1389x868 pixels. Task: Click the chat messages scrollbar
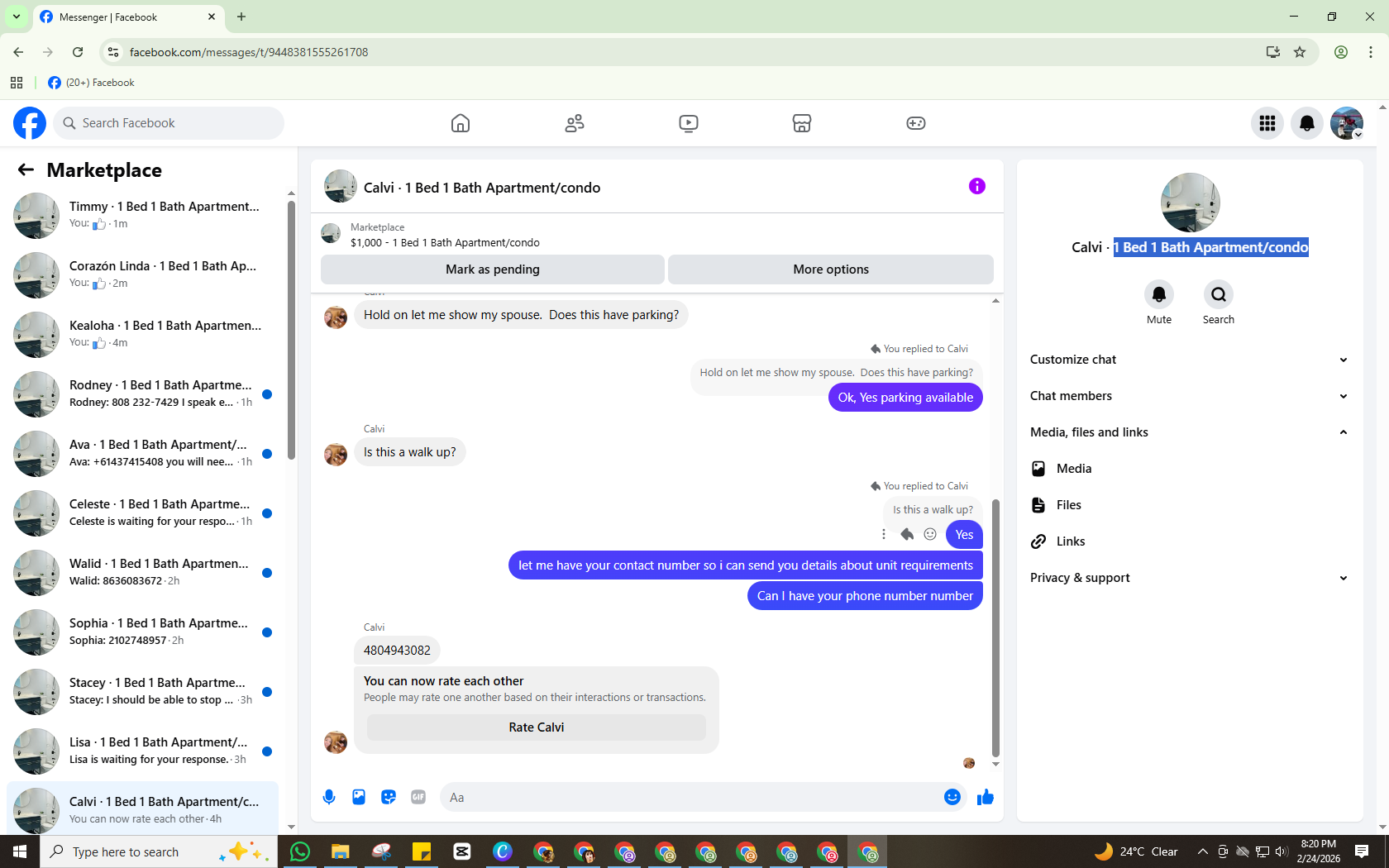click(995, 628)
